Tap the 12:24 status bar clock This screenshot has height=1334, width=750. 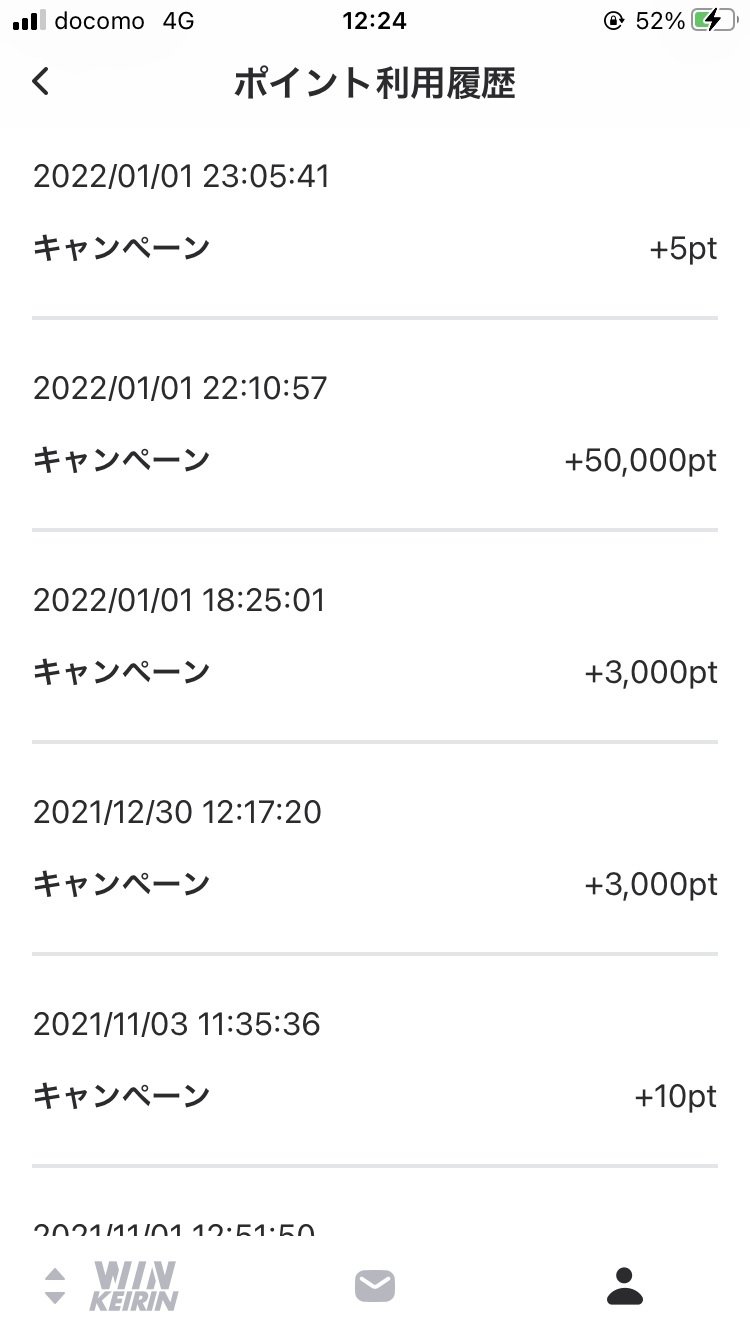coord(373,21)
